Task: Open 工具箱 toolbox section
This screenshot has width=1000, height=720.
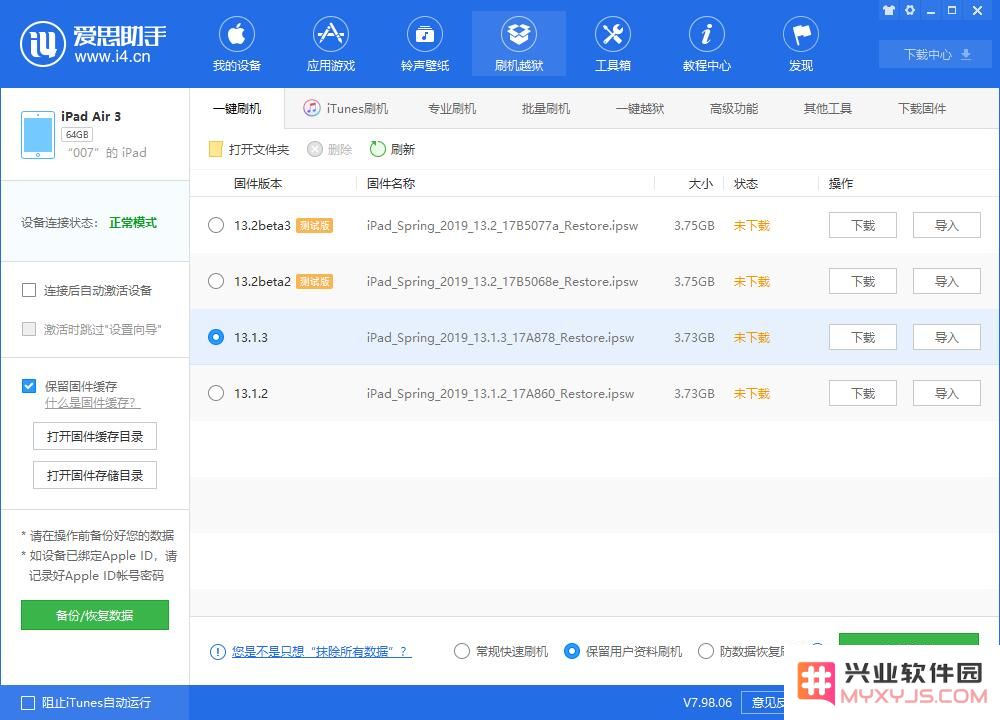Action: (613, 44)
